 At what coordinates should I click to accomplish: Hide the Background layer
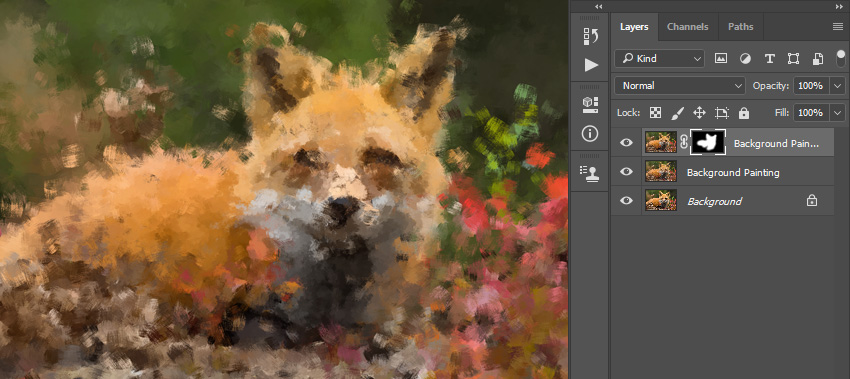click(626, 200)
